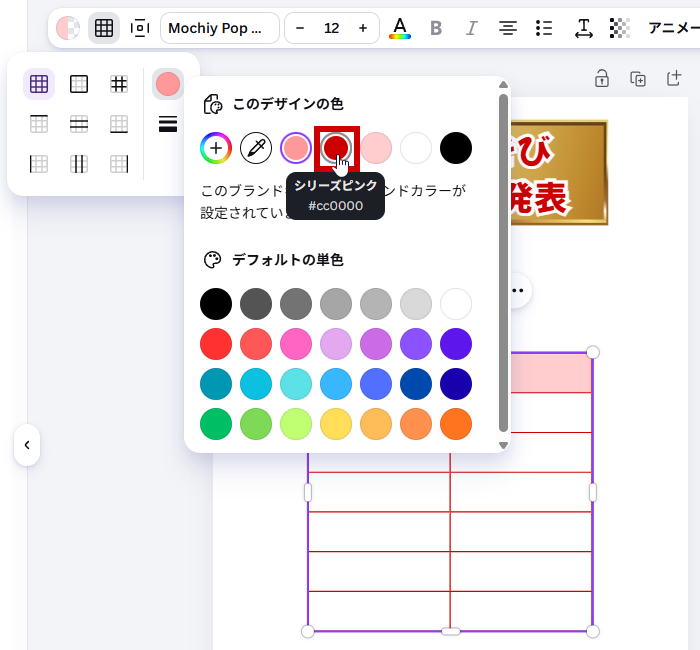Choose hot pink default color
700x650 pixels.
pyautogui.click(x=296, y=344)
